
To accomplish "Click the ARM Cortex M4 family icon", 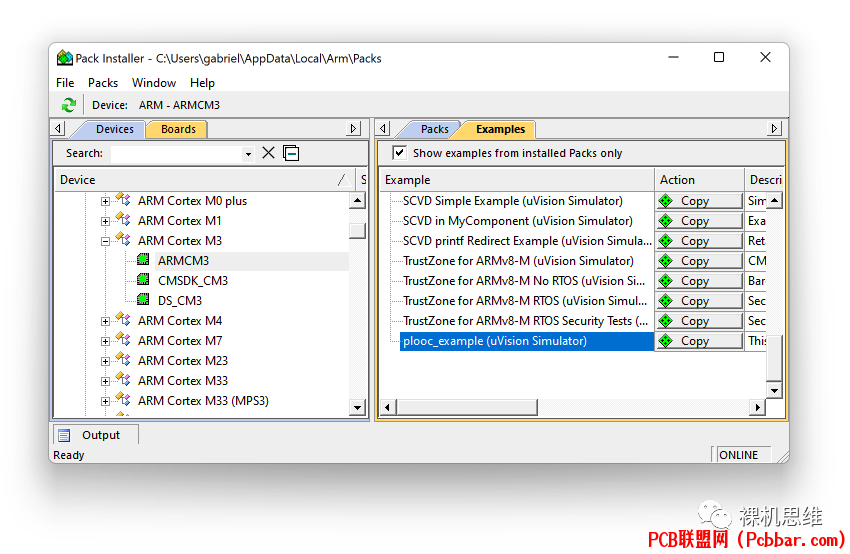I will [x=123, y=319].
